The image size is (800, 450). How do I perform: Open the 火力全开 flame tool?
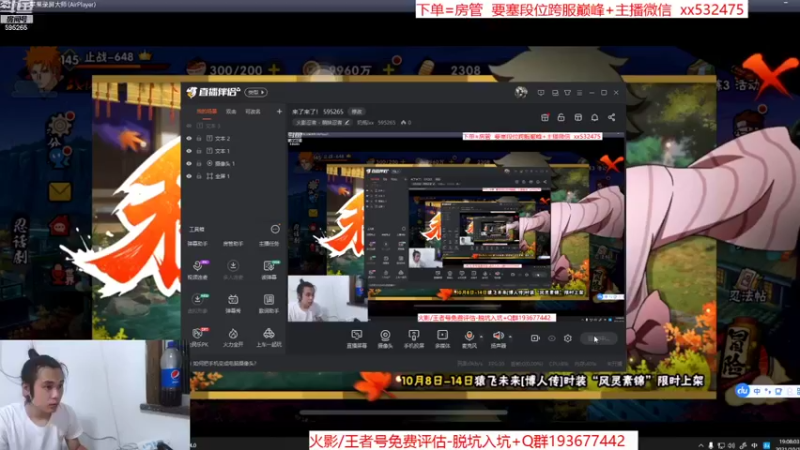(233, 337)
